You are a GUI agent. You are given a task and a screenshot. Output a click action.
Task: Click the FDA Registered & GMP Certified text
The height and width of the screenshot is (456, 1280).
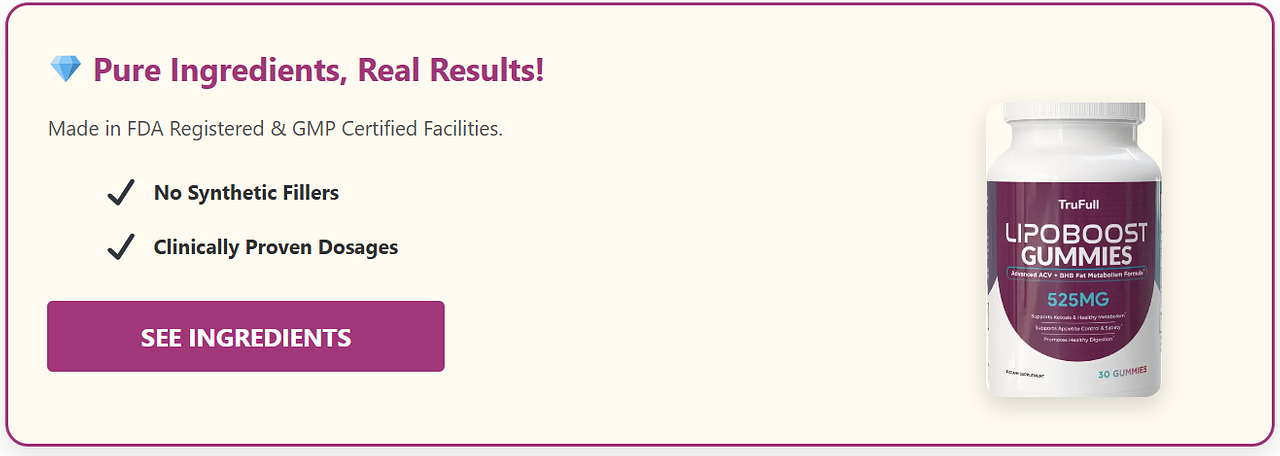coord(275,129)
